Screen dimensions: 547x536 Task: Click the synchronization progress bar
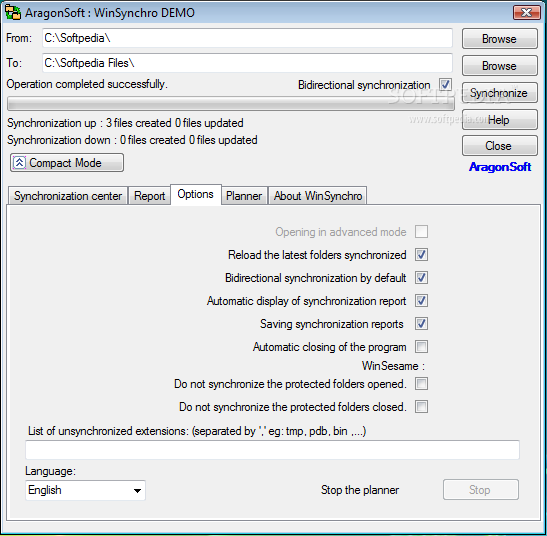tap(231, 104)
